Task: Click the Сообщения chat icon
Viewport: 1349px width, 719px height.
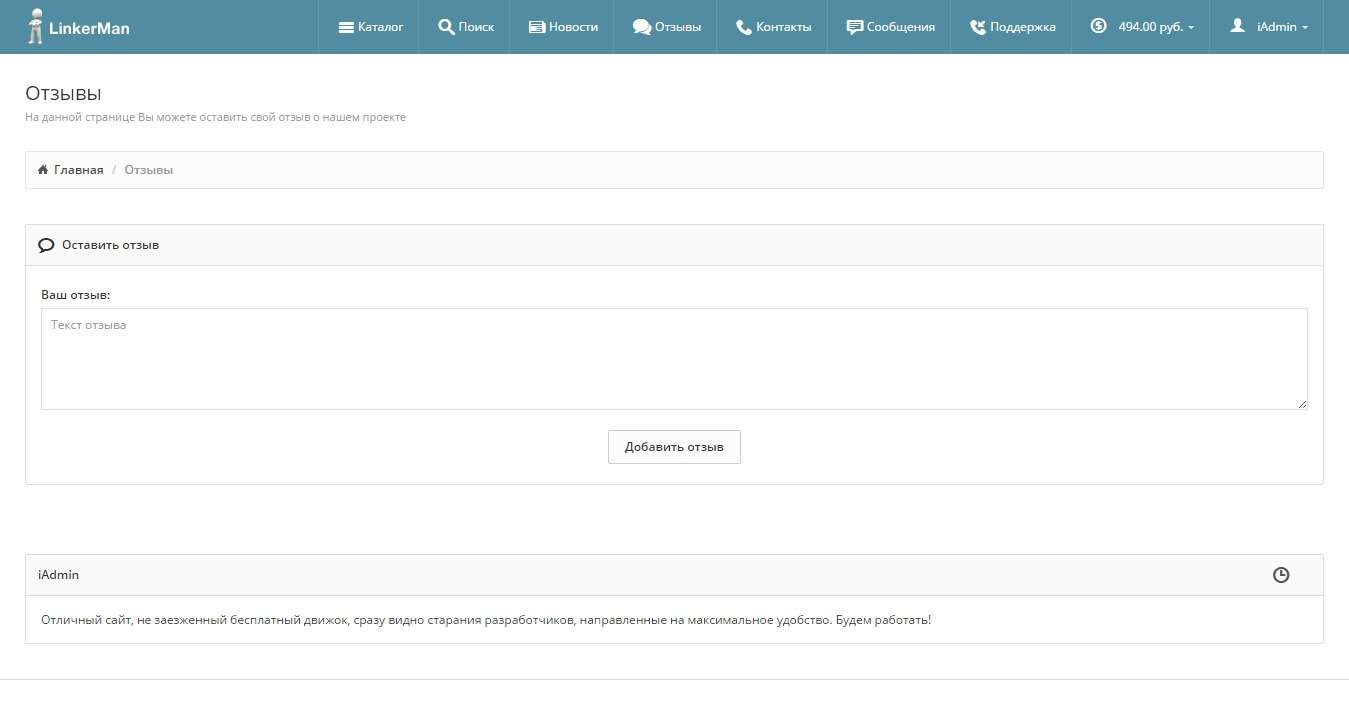Action: [x=854, y=27]
